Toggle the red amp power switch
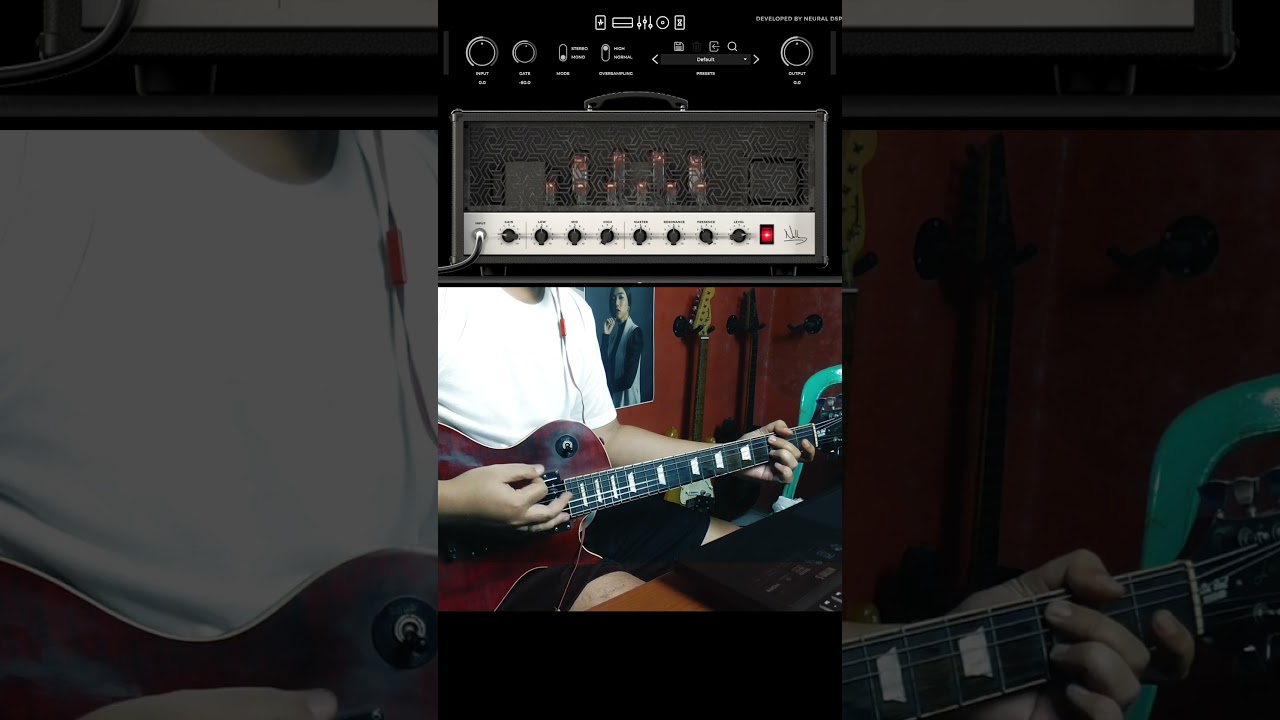Image resolution: width=1280 pixels, height=720 pixels. (767, 235)
